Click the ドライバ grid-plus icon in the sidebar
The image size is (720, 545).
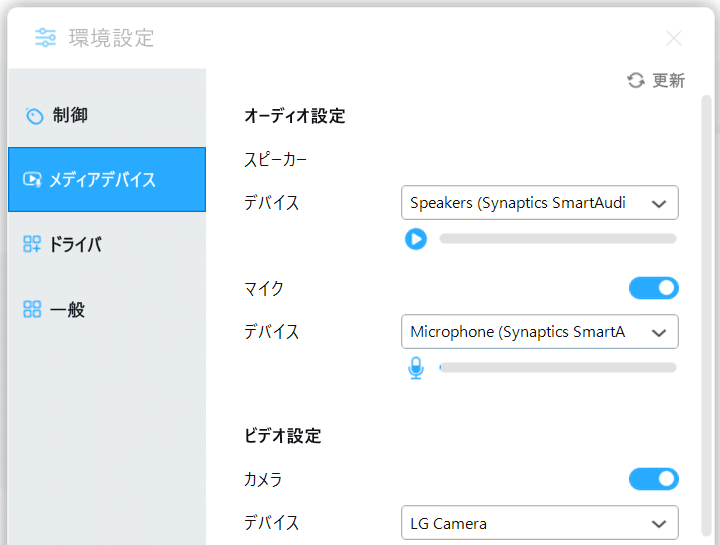tap(32, 244)
